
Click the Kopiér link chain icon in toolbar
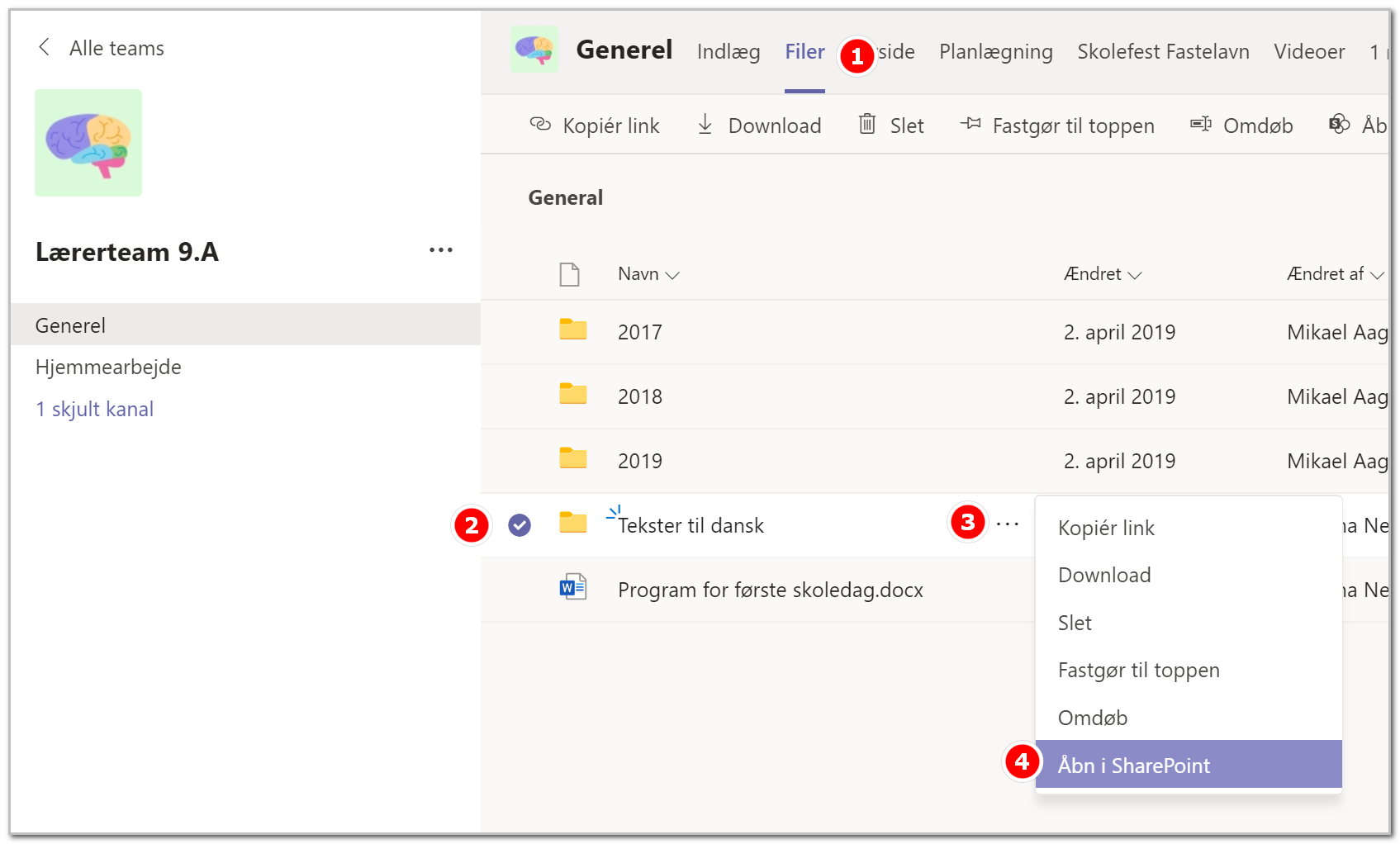(x=540, y=125)
